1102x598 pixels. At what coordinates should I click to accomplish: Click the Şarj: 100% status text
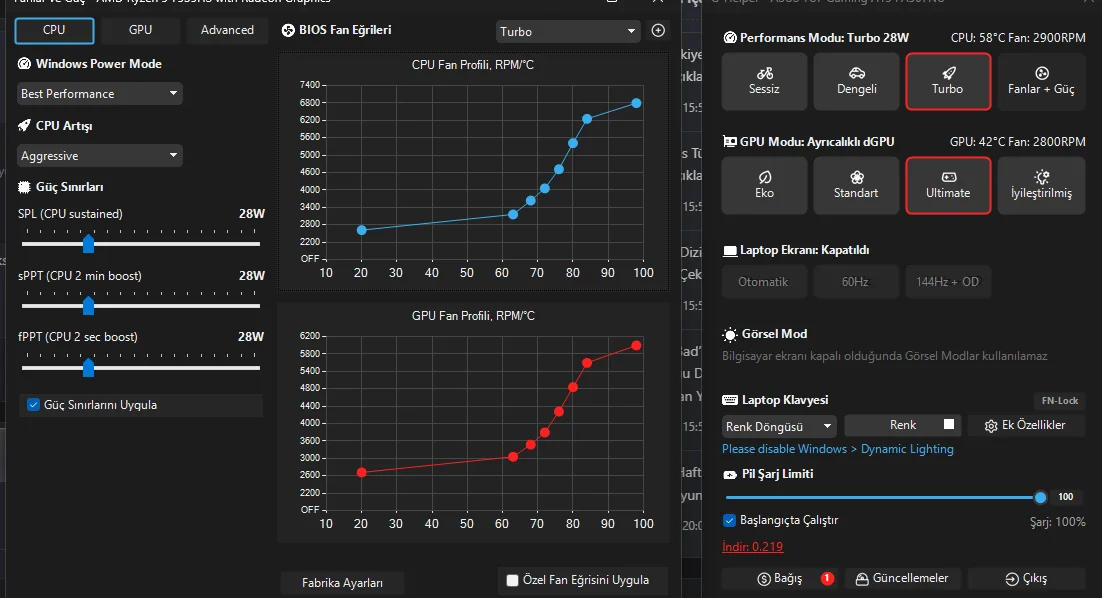coord(1058,522)
